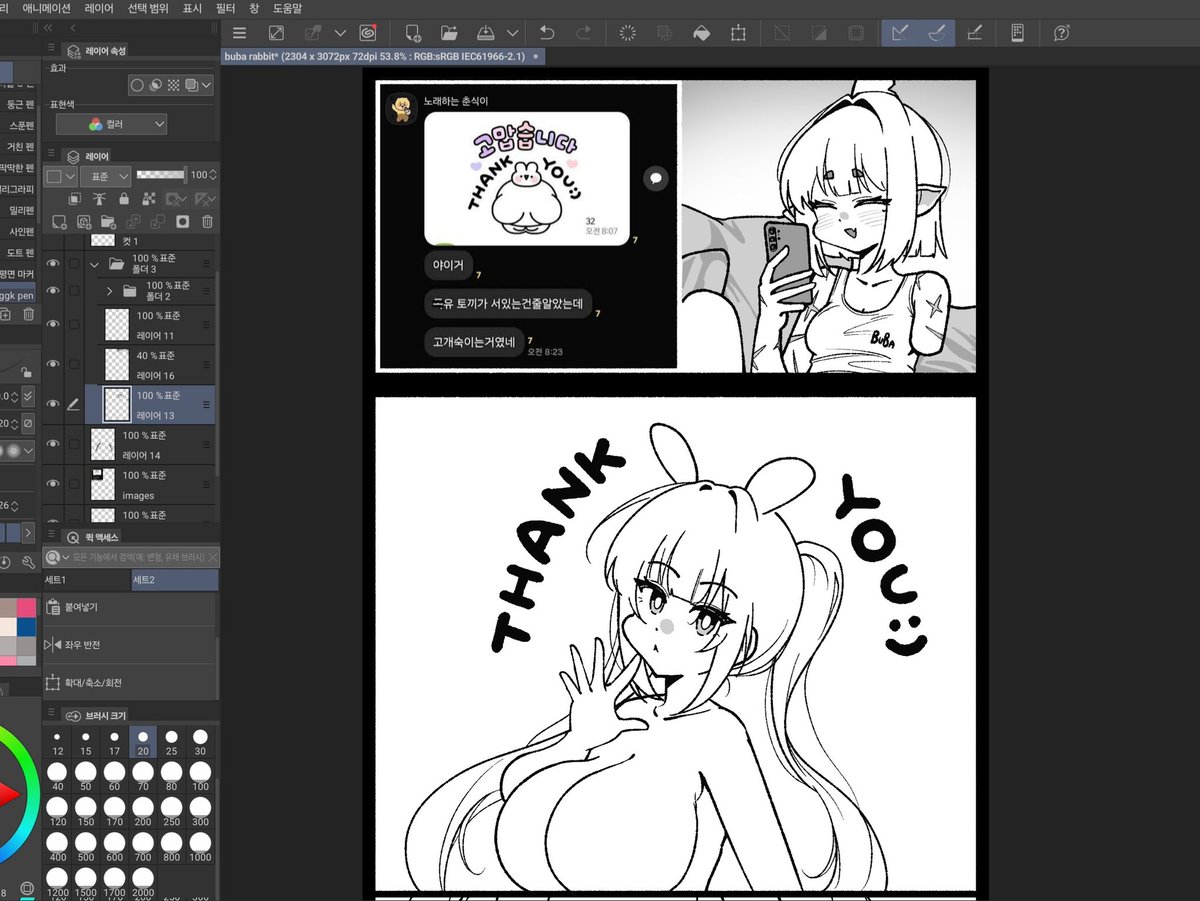Screen dimensions: 1200x901
Task: Open the 컬러 expression color dropdown
Action: tap(111, 124)
